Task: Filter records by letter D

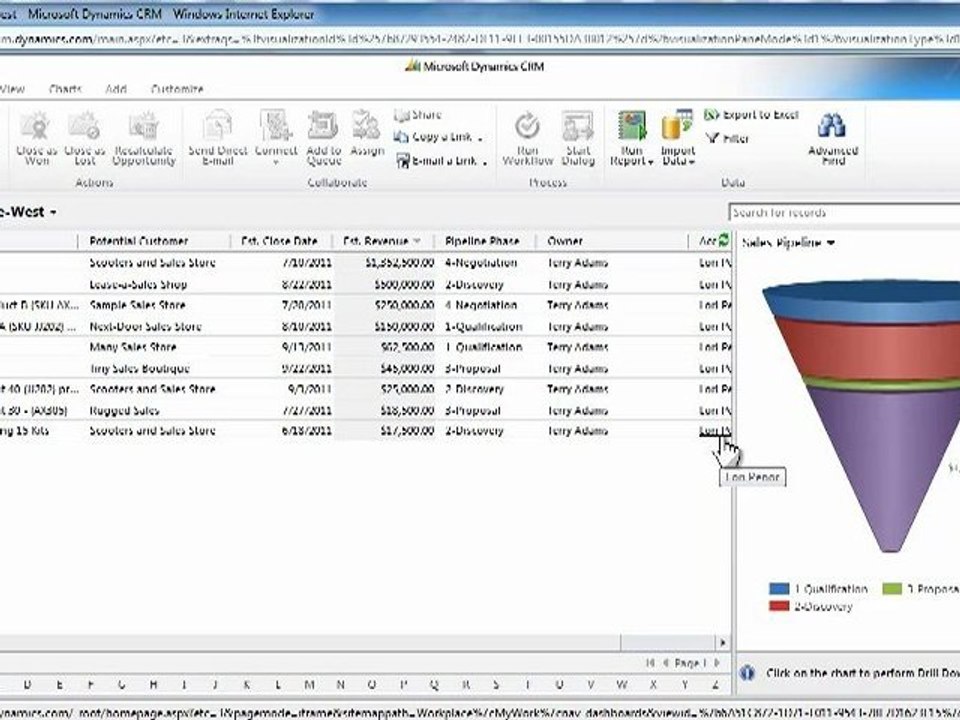Action: pyautogui.click(x=28, y=685)
